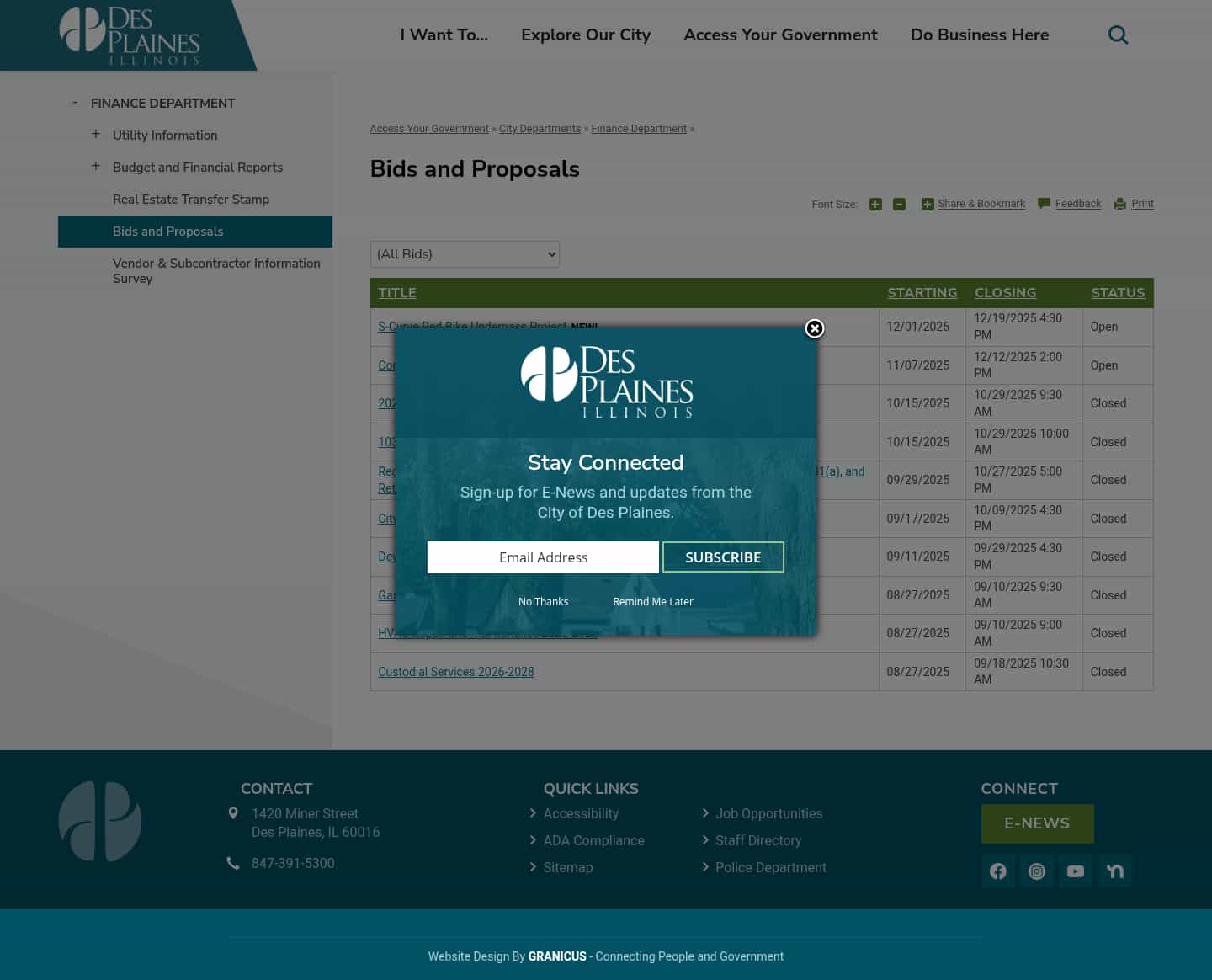Open the Do Business Here menu

point(980,35)
